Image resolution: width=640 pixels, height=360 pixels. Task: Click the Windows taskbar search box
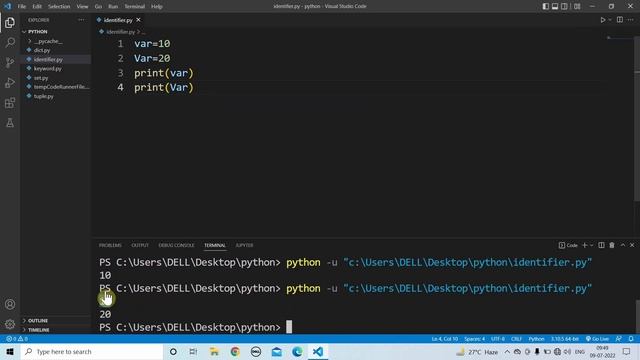coord(91,351)
